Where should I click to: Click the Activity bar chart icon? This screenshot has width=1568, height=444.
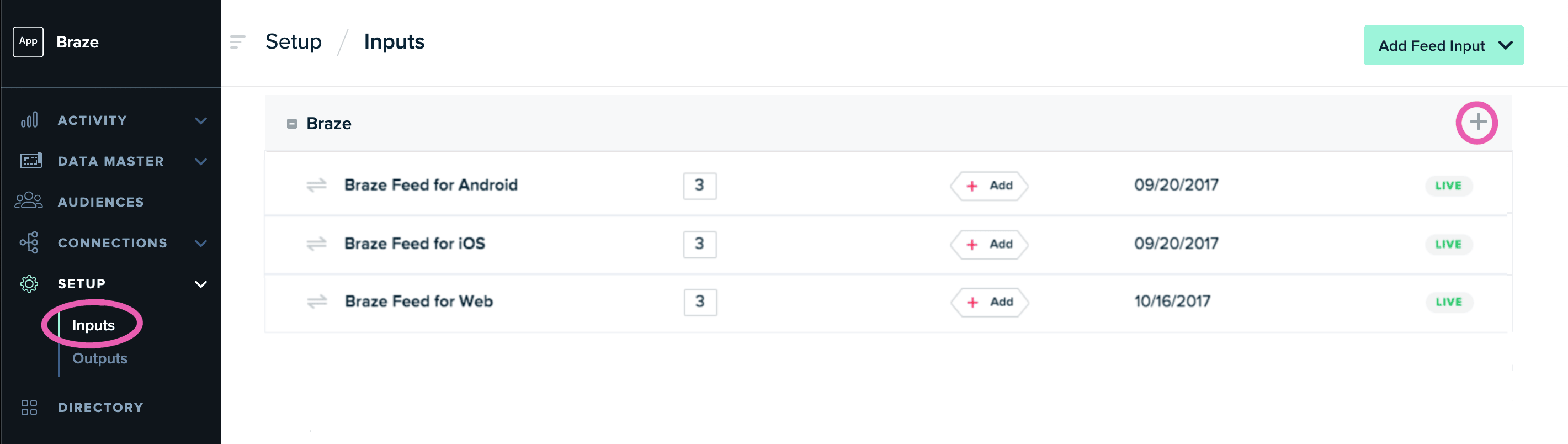(x=29, y=120)
